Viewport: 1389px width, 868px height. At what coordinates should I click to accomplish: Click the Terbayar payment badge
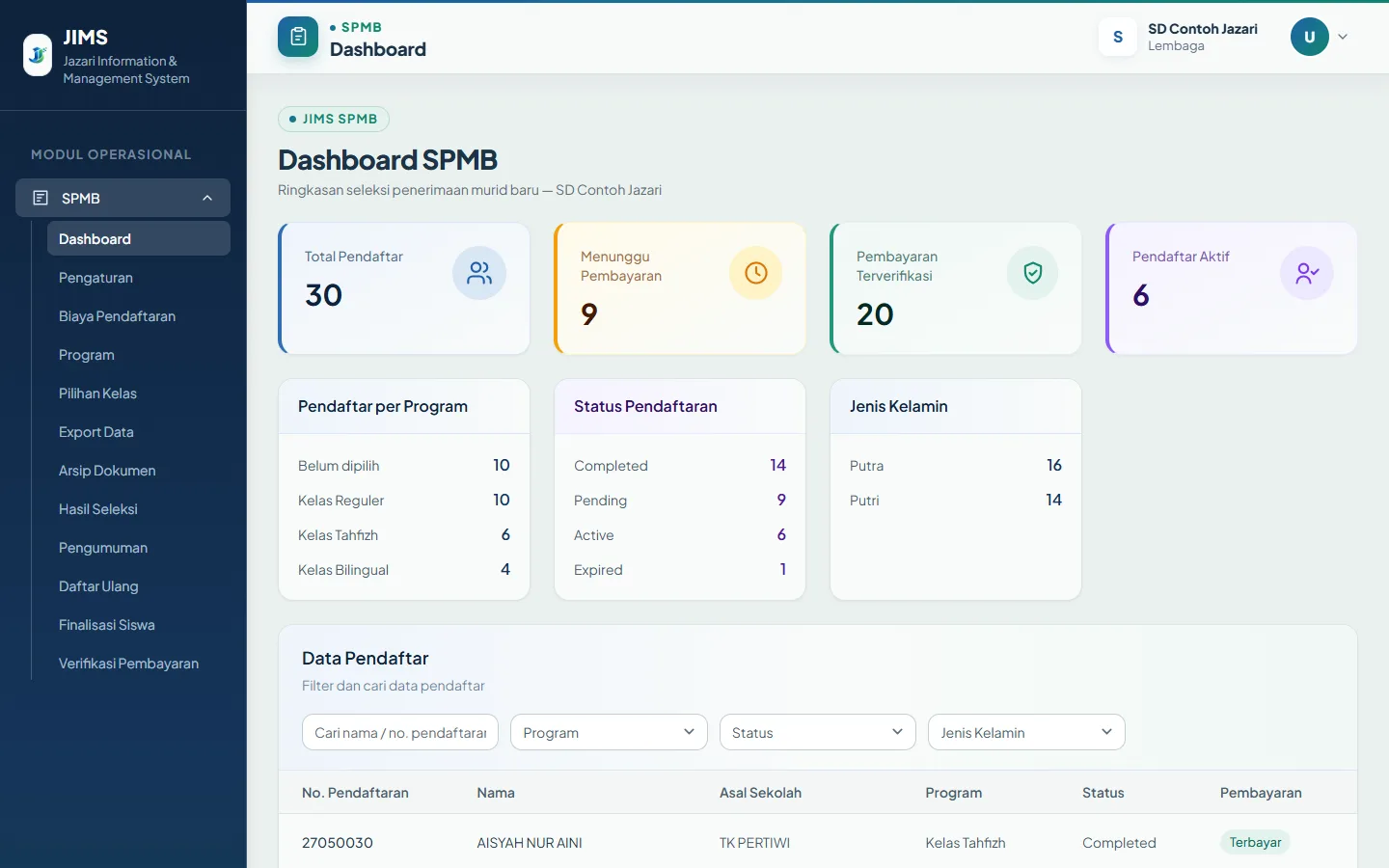point(1255,842)
